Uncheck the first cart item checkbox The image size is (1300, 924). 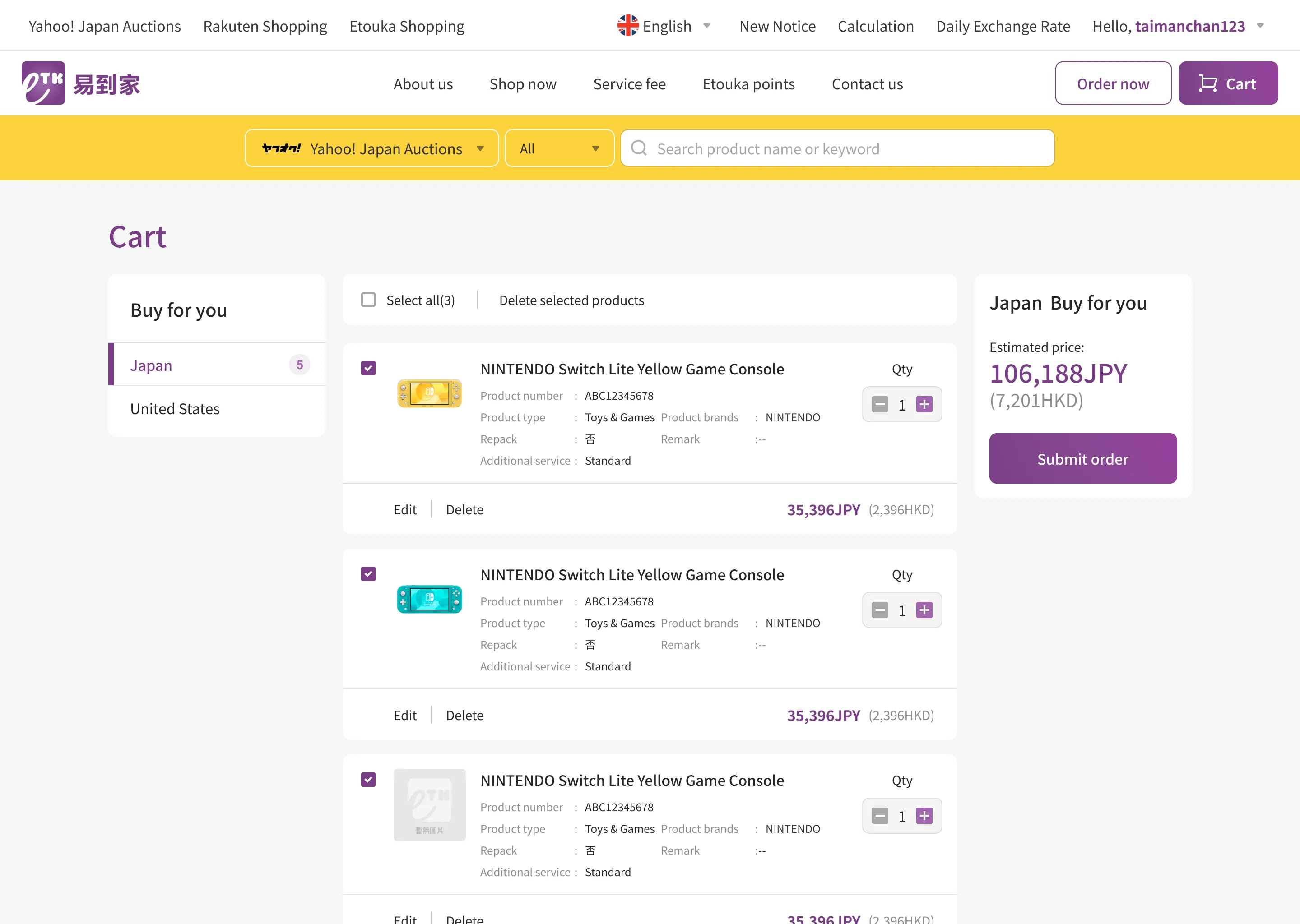click(368, 368)
